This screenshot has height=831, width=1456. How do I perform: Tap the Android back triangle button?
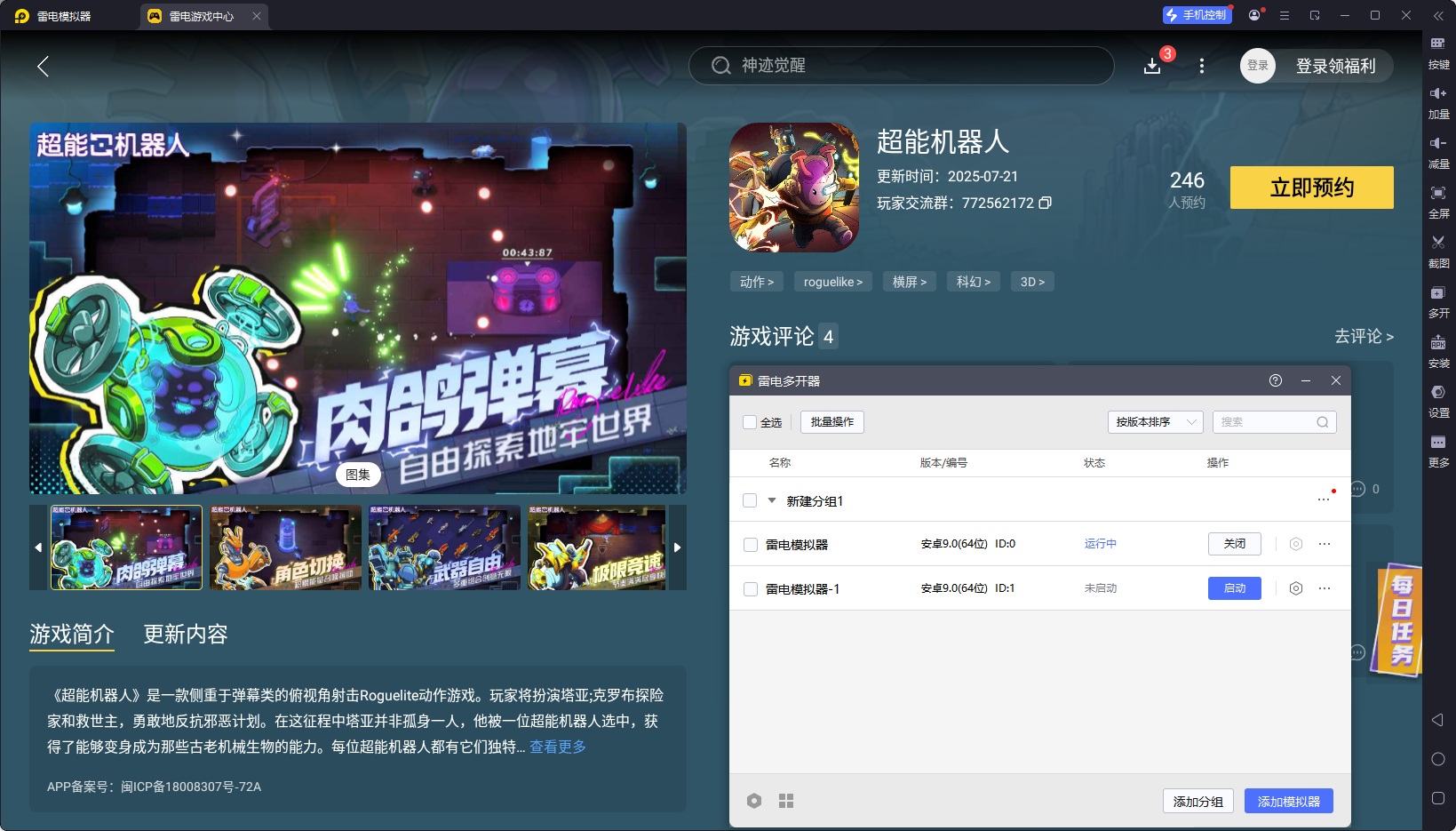(1437, 720)
